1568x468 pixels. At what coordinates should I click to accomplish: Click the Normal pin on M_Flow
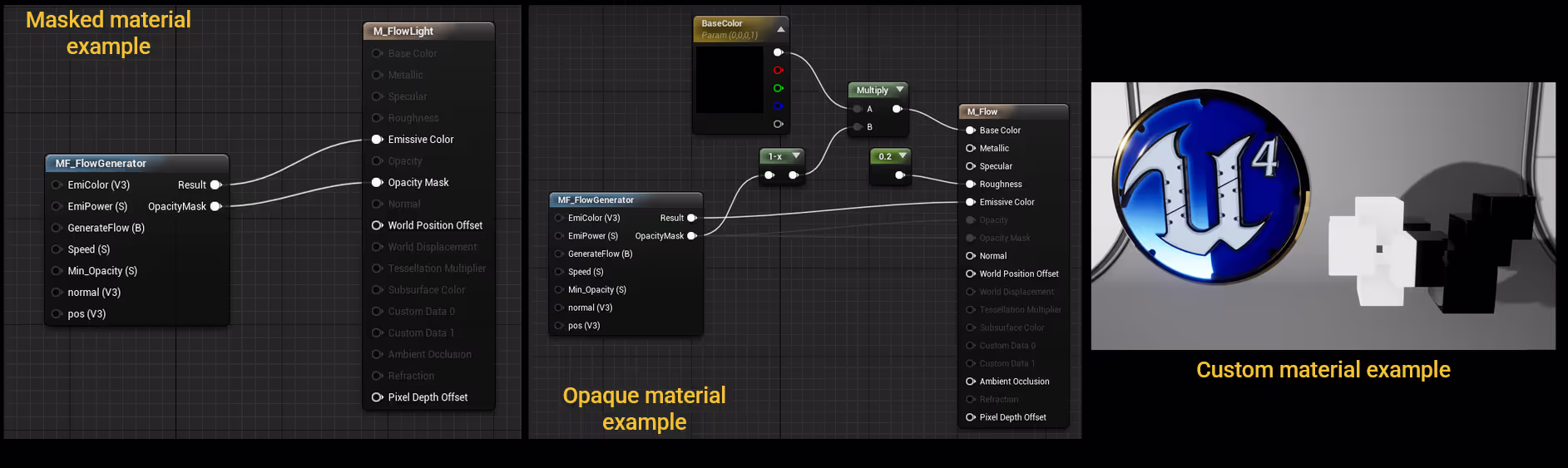971,256
